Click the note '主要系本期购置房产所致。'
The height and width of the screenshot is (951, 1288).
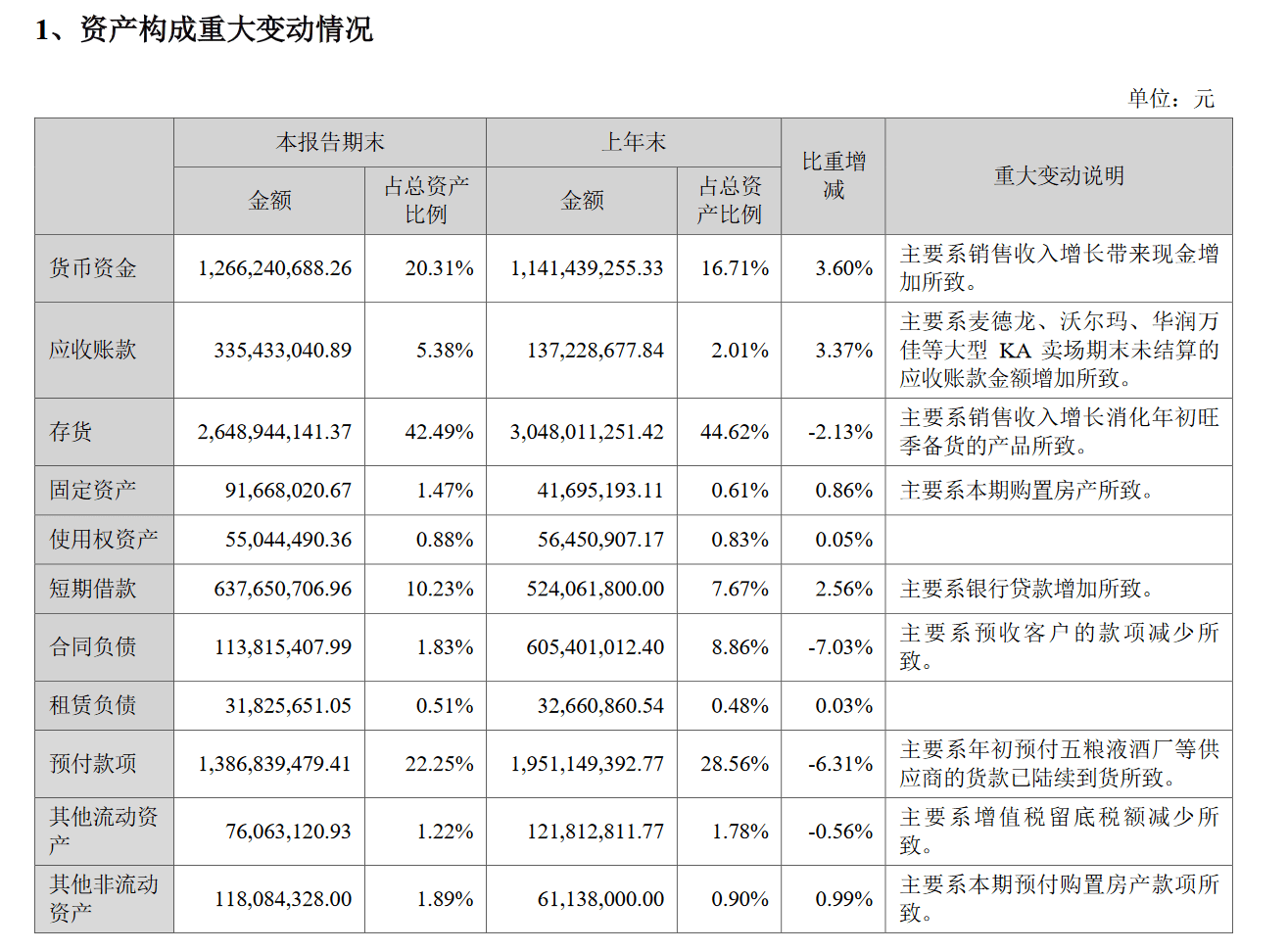coord(1027,491)
